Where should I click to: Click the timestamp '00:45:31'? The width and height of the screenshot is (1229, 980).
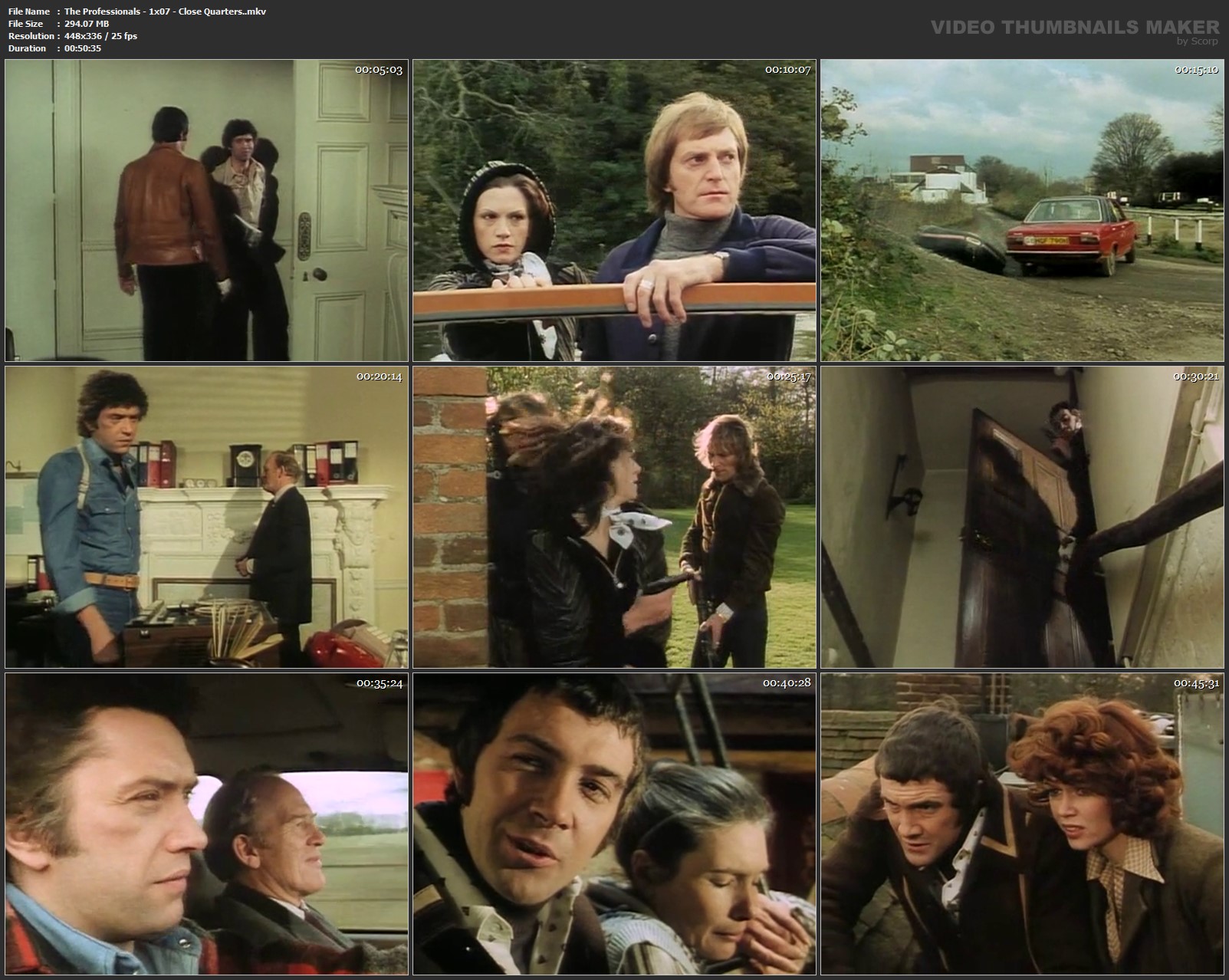pyautogui.click(x=1196, y=683)
